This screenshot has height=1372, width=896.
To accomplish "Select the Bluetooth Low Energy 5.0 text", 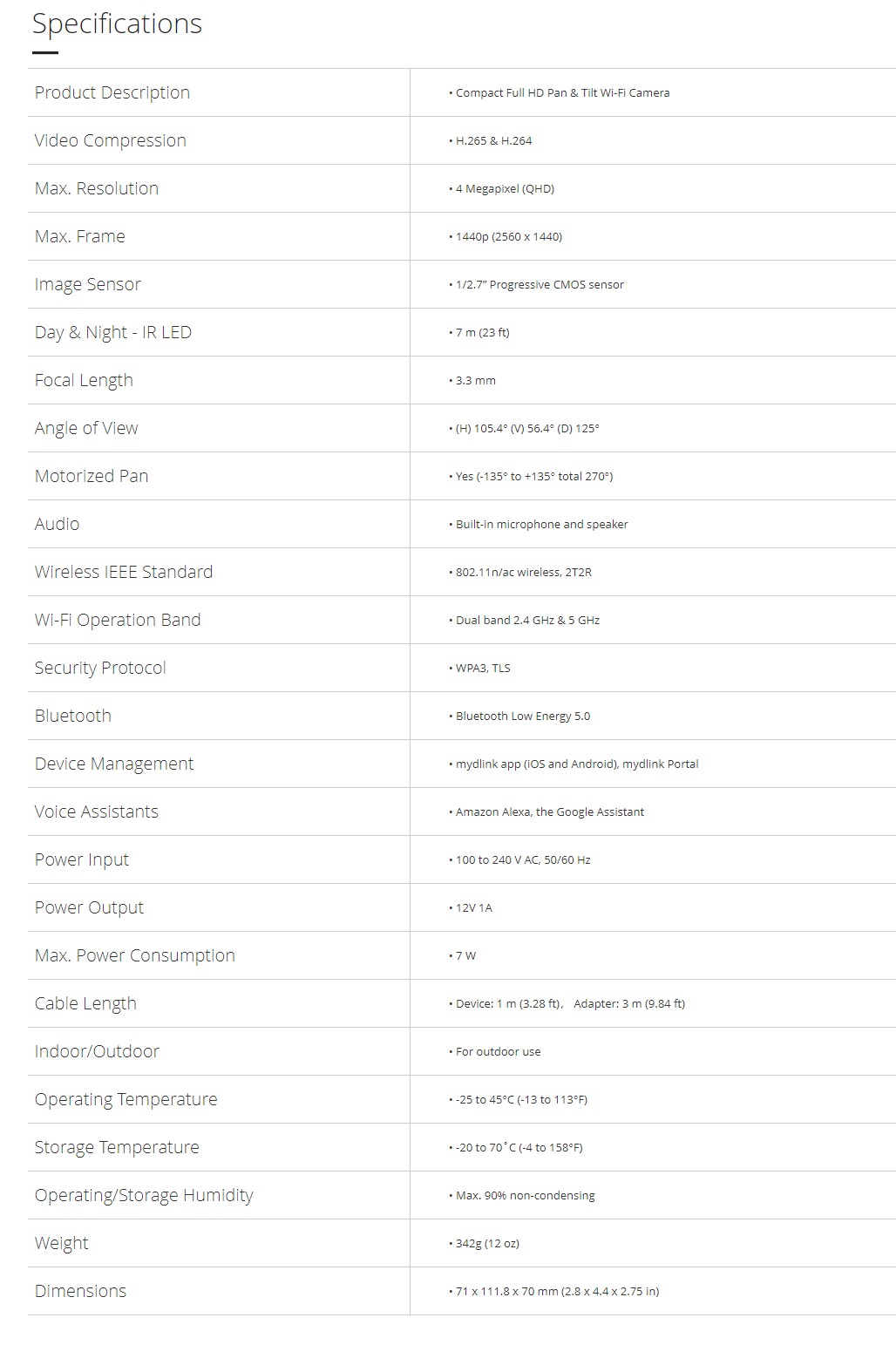I will pos(523,716).
